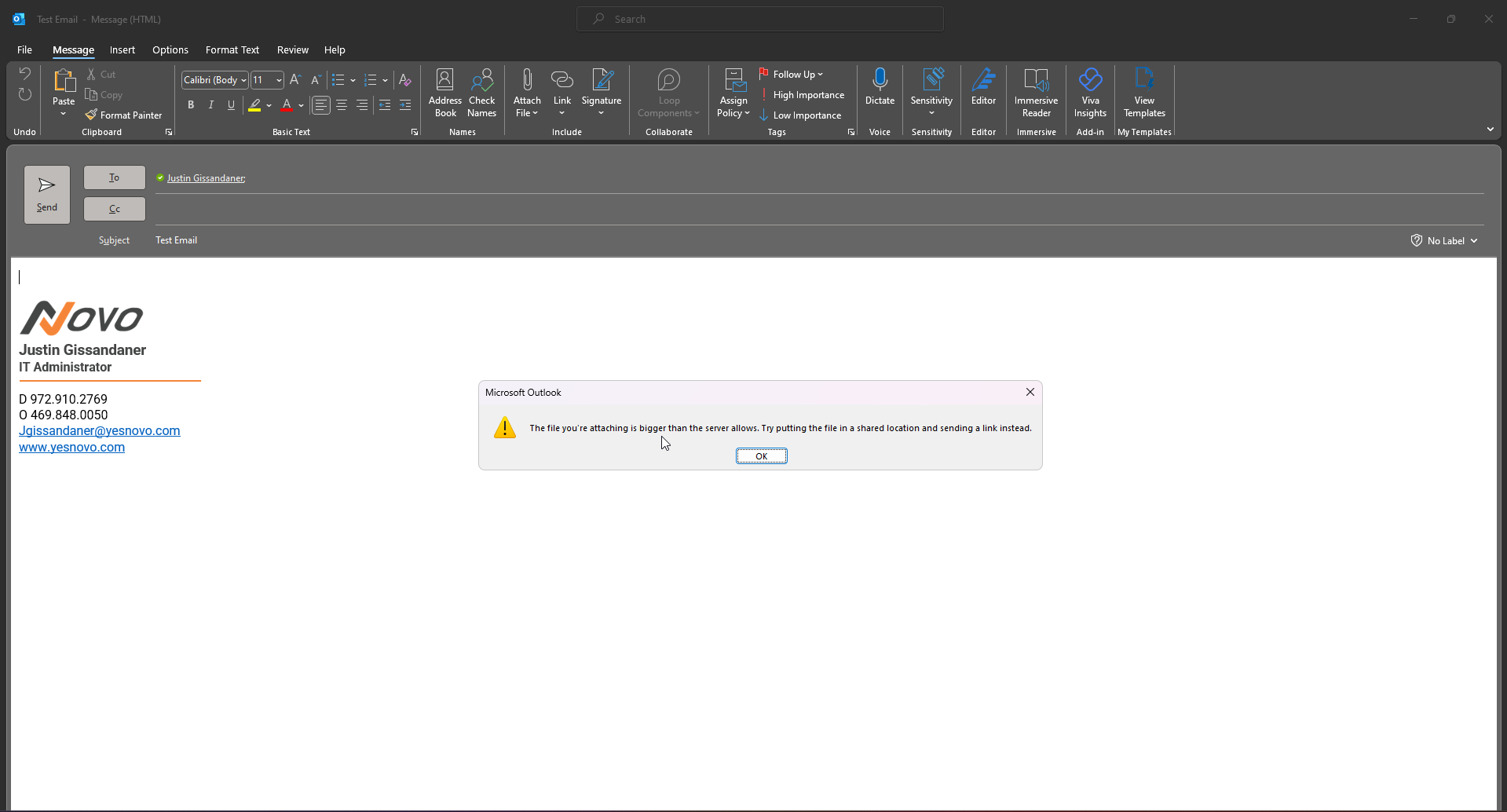The image size is (1507, 812).
Task: Run Check Names
Action: point(481,93)
